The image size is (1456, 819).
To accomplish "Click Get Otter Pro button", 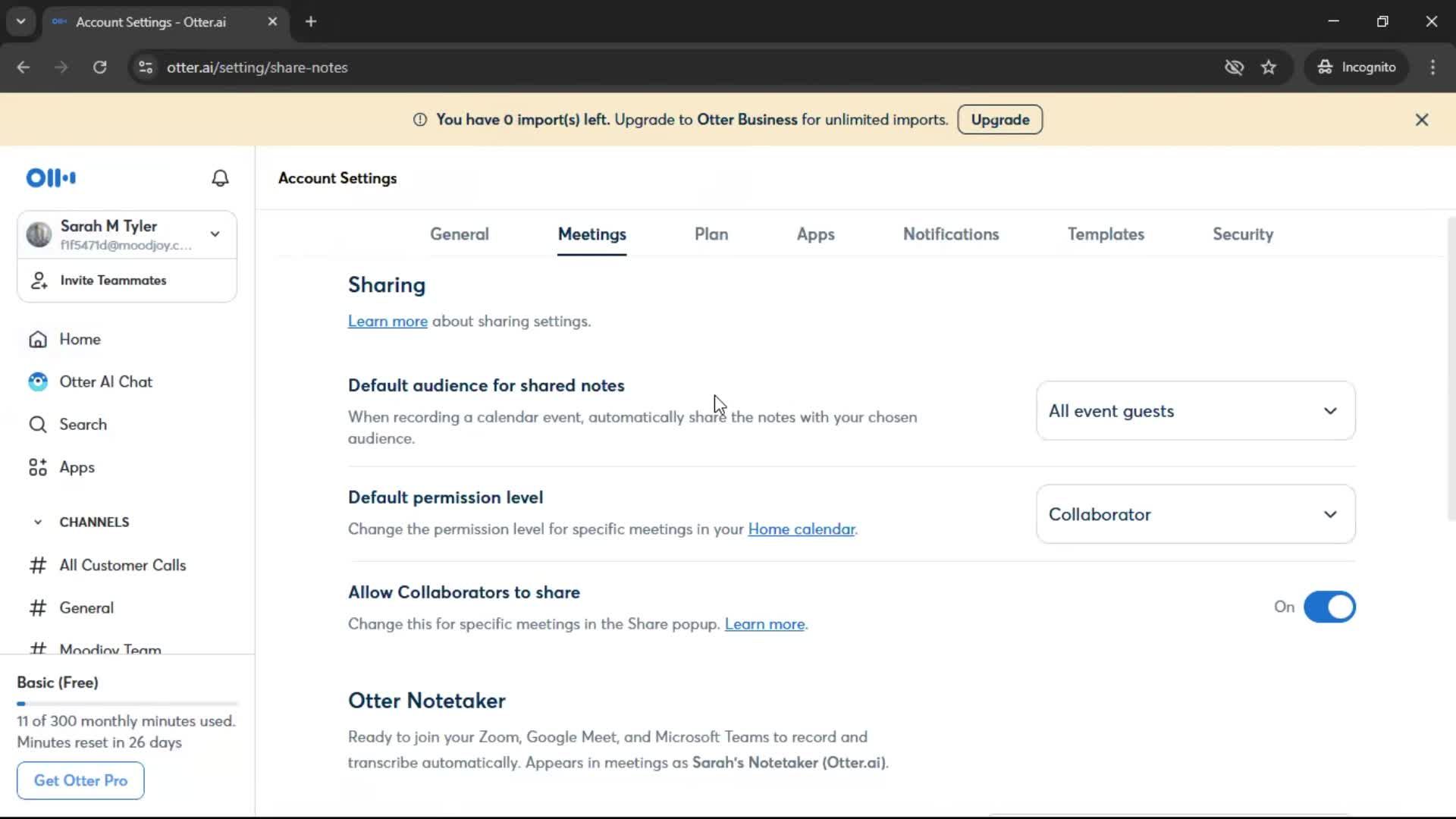I will point(80,780).
